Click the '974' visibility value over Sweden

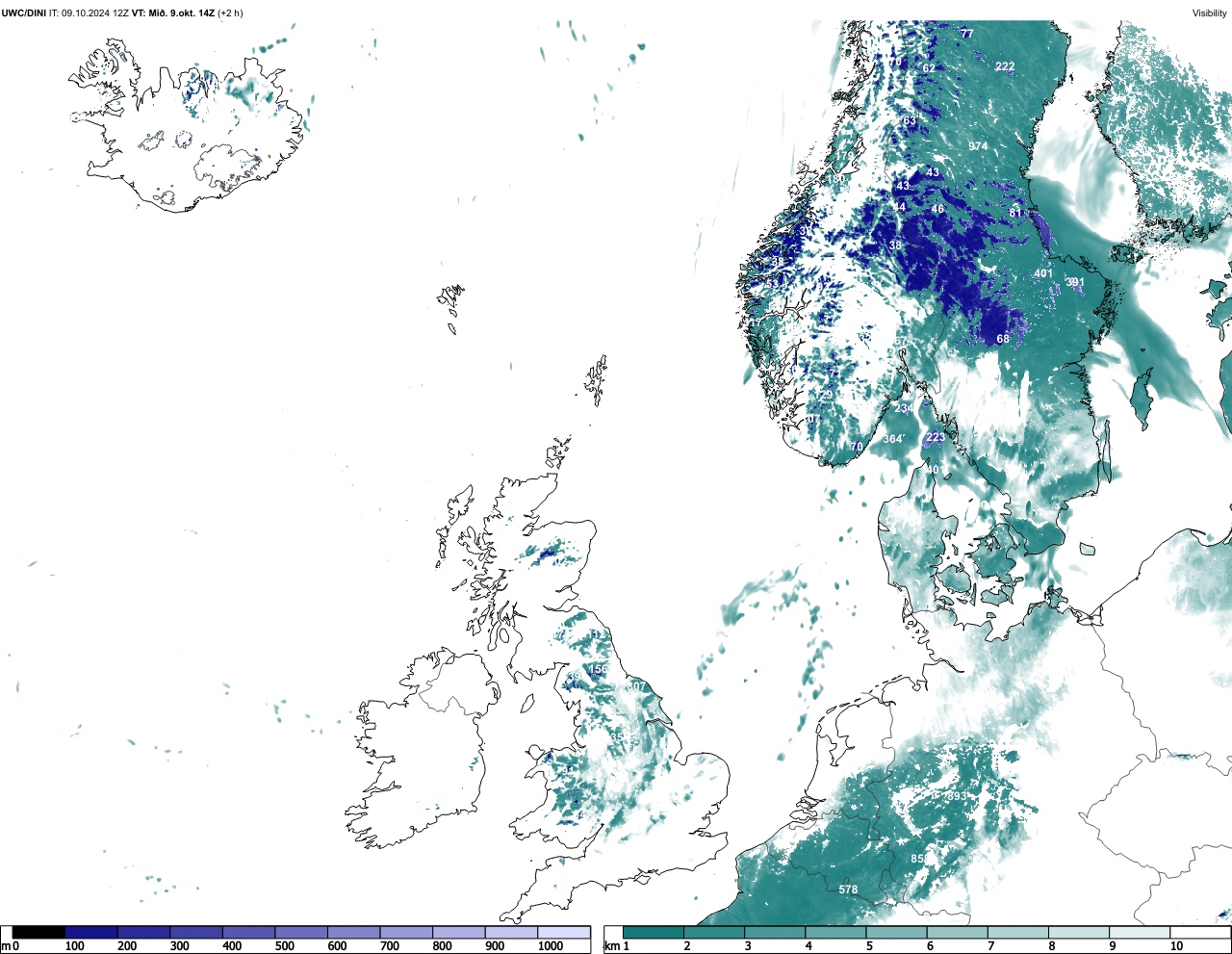click(978, 146)
